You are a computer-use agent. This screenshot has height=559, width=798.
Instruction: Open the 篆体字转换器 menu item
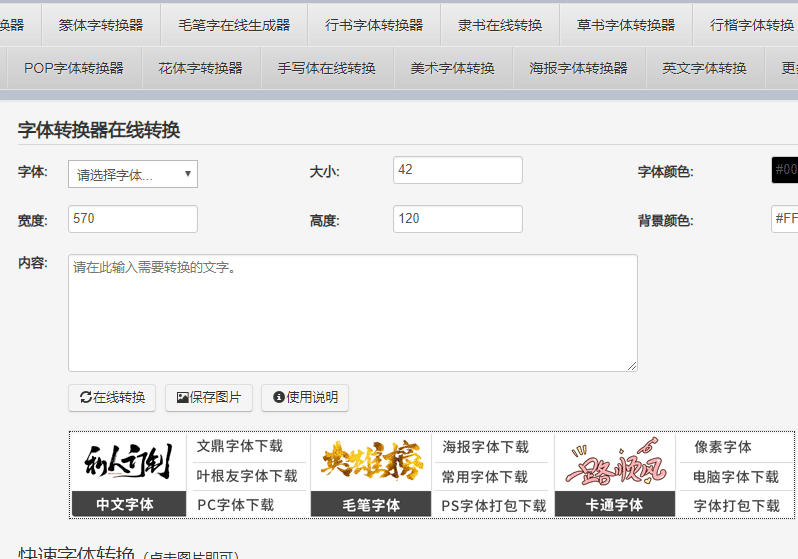[101, 25]
